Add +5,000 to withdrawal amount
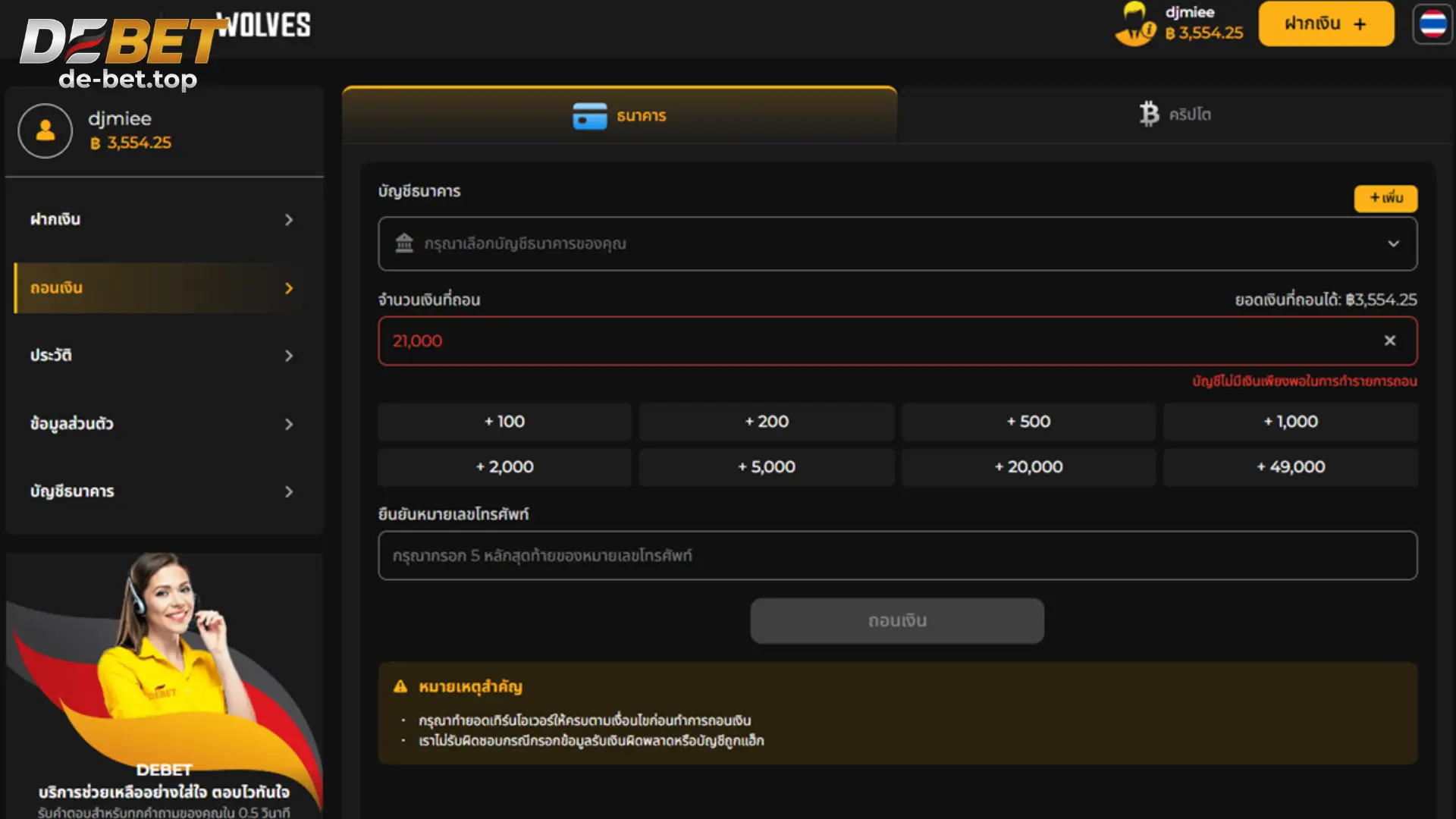Viewport: 1456px width, 819px height. point(766,467)
